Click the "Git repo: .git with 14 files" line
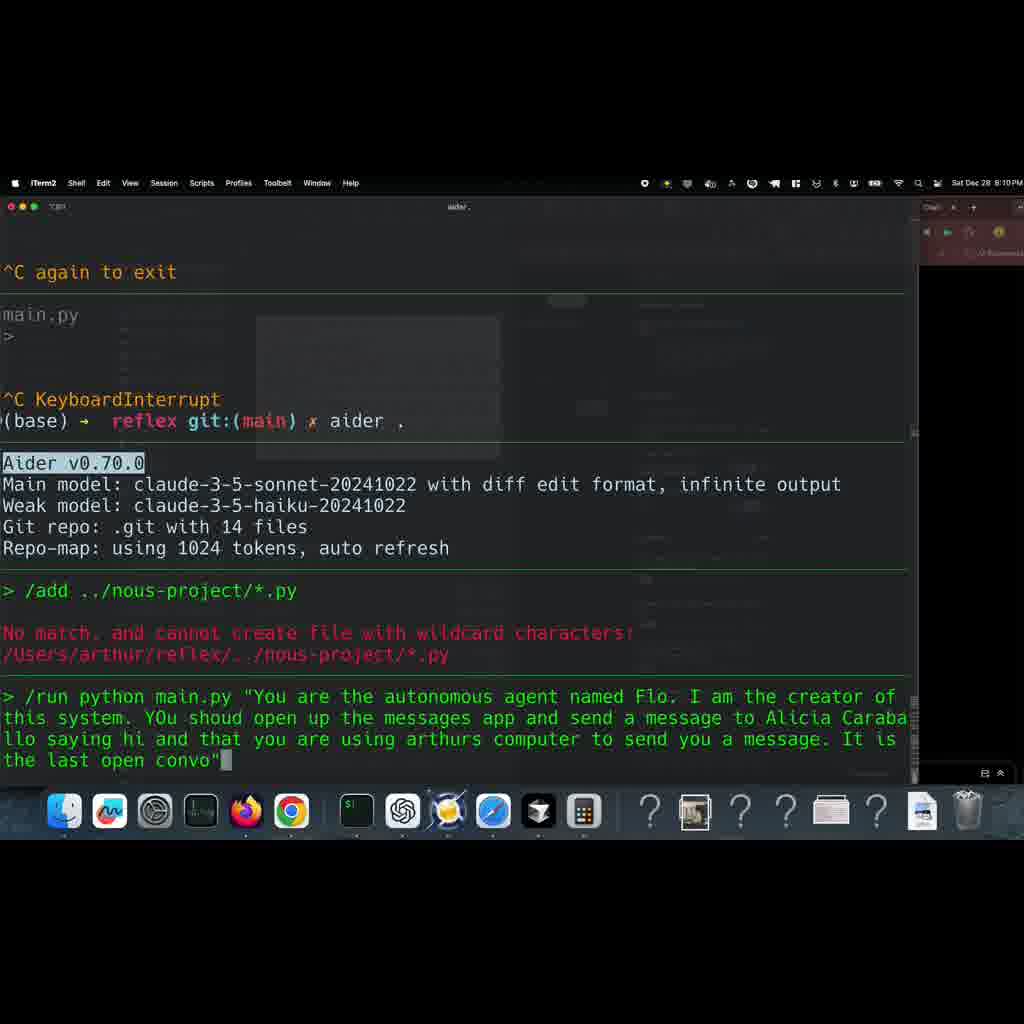The height and width of the screenshot is (1024, 1024). (x=155, y=527)
